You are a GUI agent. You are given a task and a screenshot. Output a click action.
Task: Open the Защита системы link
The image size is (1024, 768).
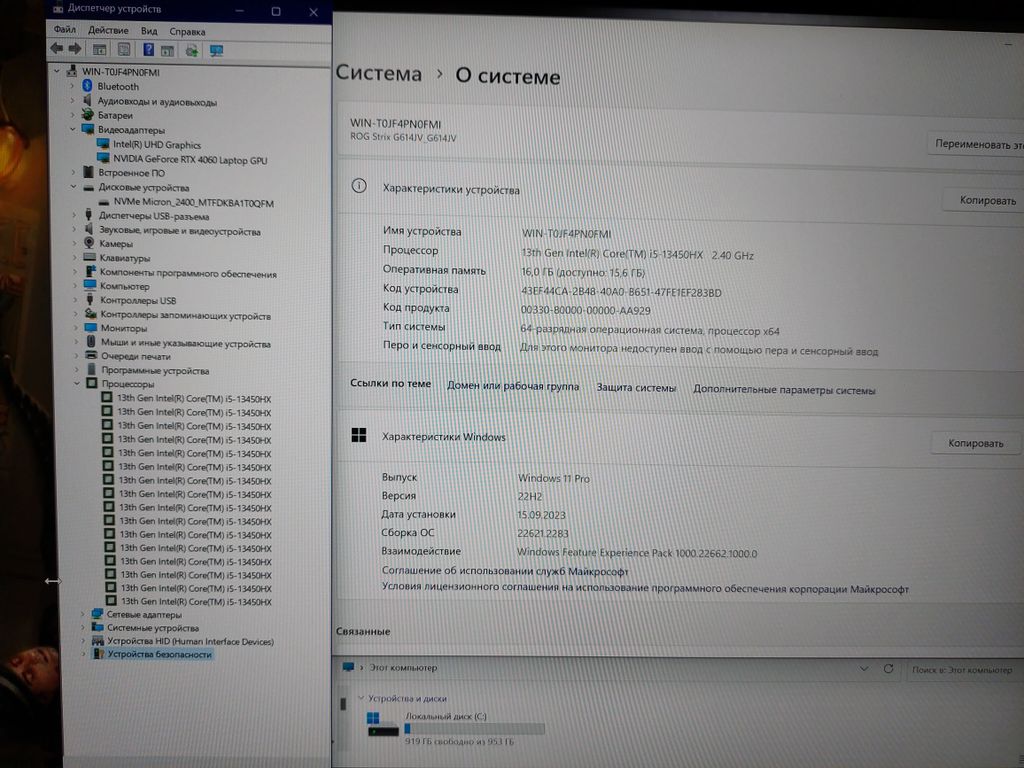tap(636, 388)
